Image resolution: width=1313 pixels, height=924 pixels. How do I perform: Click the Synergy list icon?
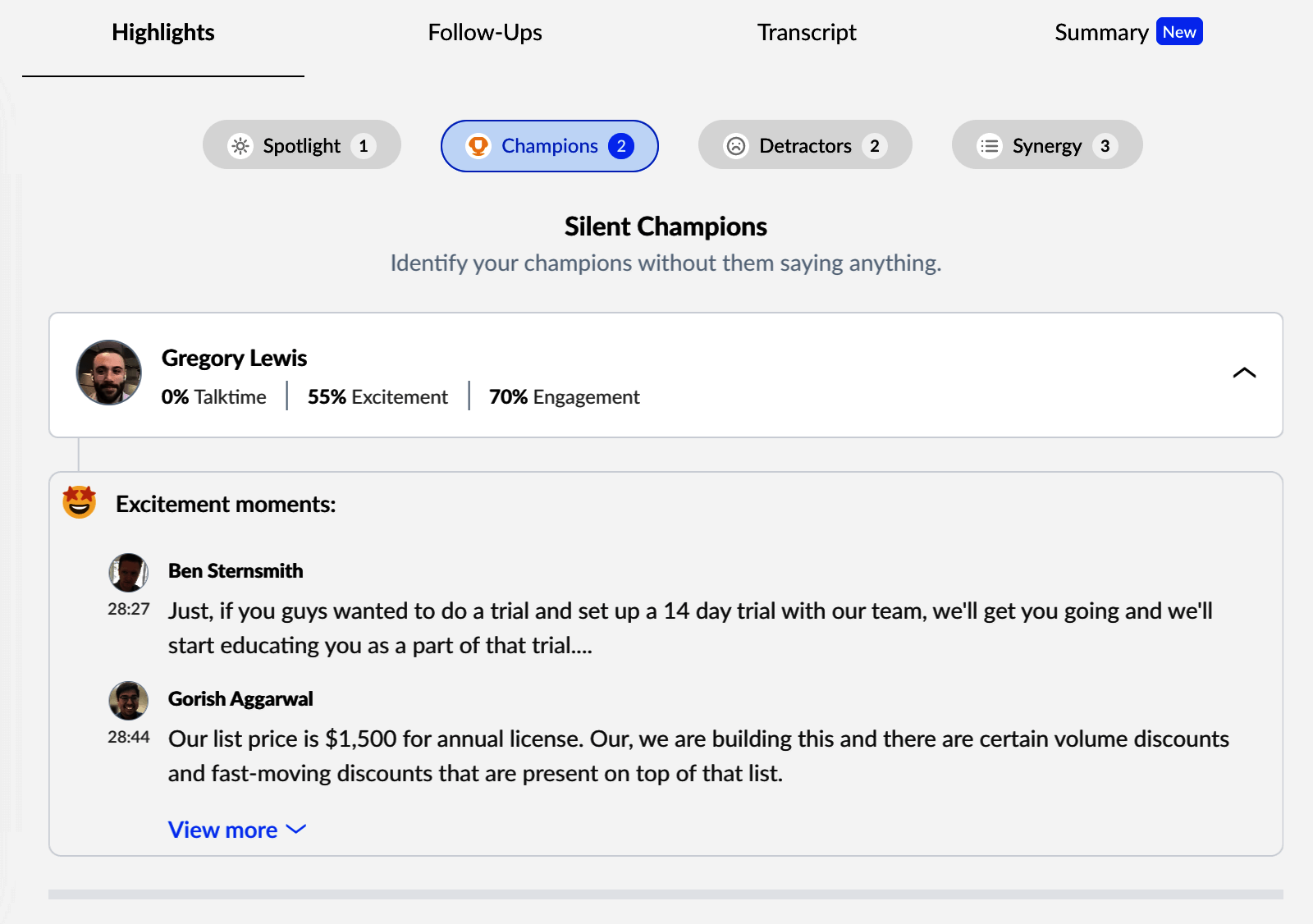click(990, 146)
